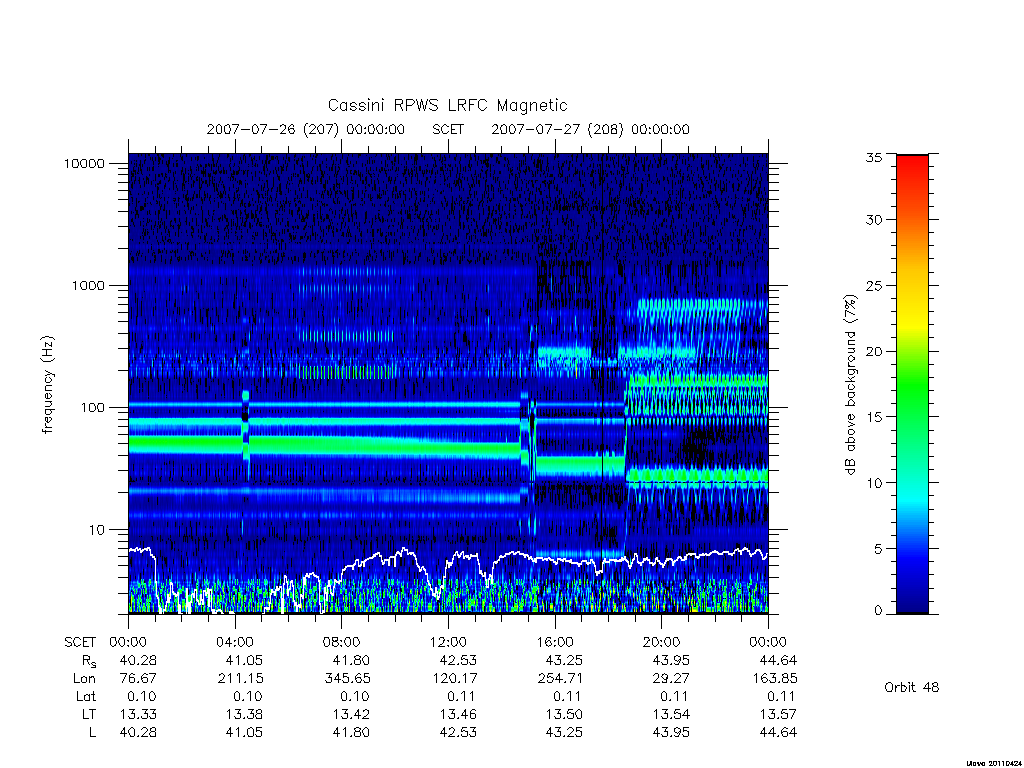1024x768 pixels.
Task: Click Lon value 345.65
Action: pos(347,679)
